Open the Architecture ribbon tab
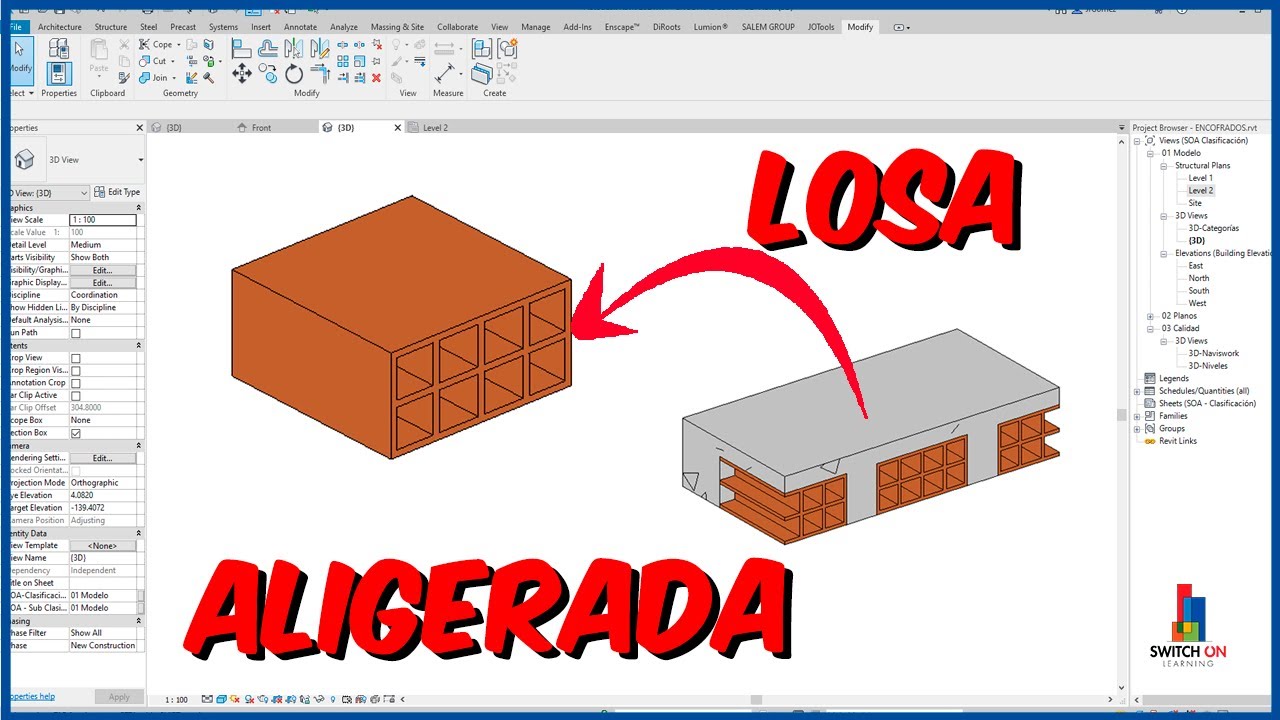 [x=60, y=27]
